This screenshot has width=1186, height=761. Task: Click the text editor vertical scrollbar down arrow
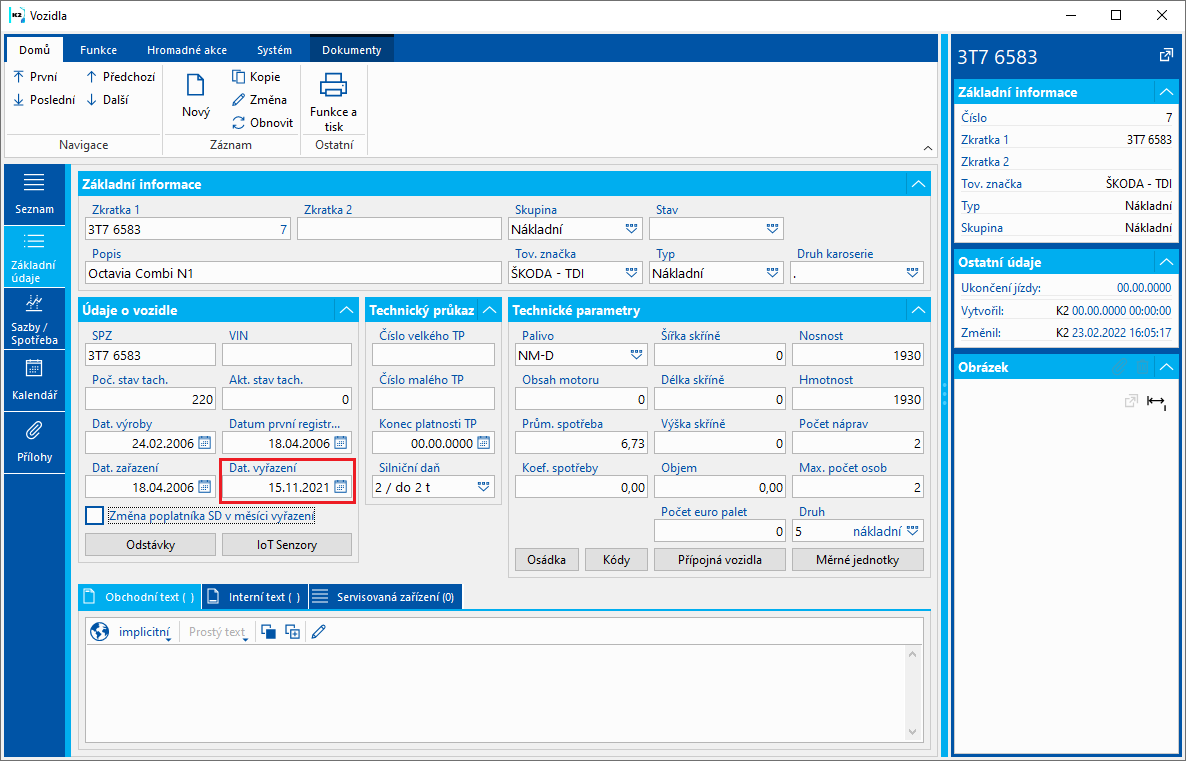912,731
